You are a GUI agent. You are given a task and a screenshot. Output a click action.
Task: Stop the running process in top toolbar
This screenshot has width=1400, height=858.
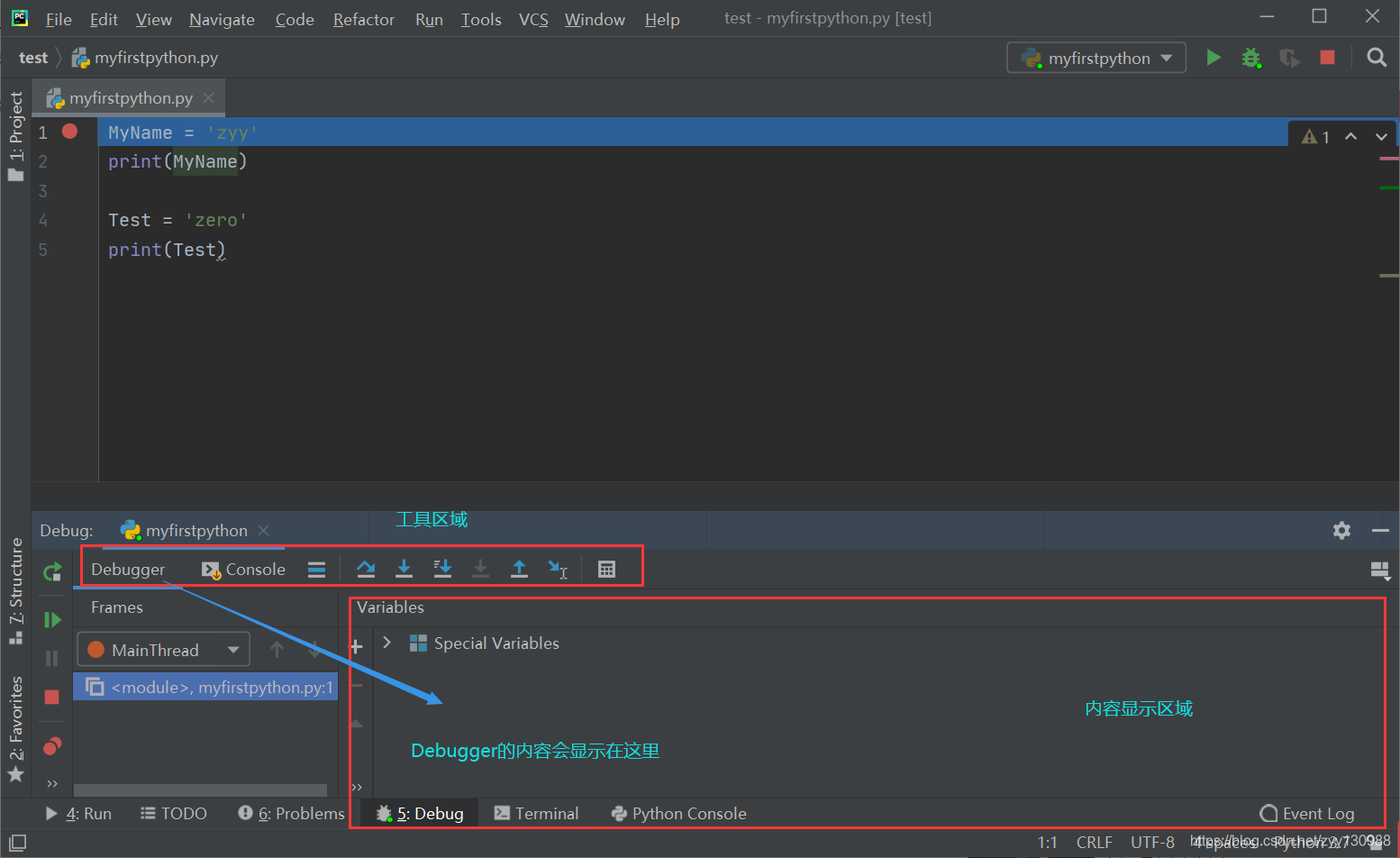point(1327,58)
